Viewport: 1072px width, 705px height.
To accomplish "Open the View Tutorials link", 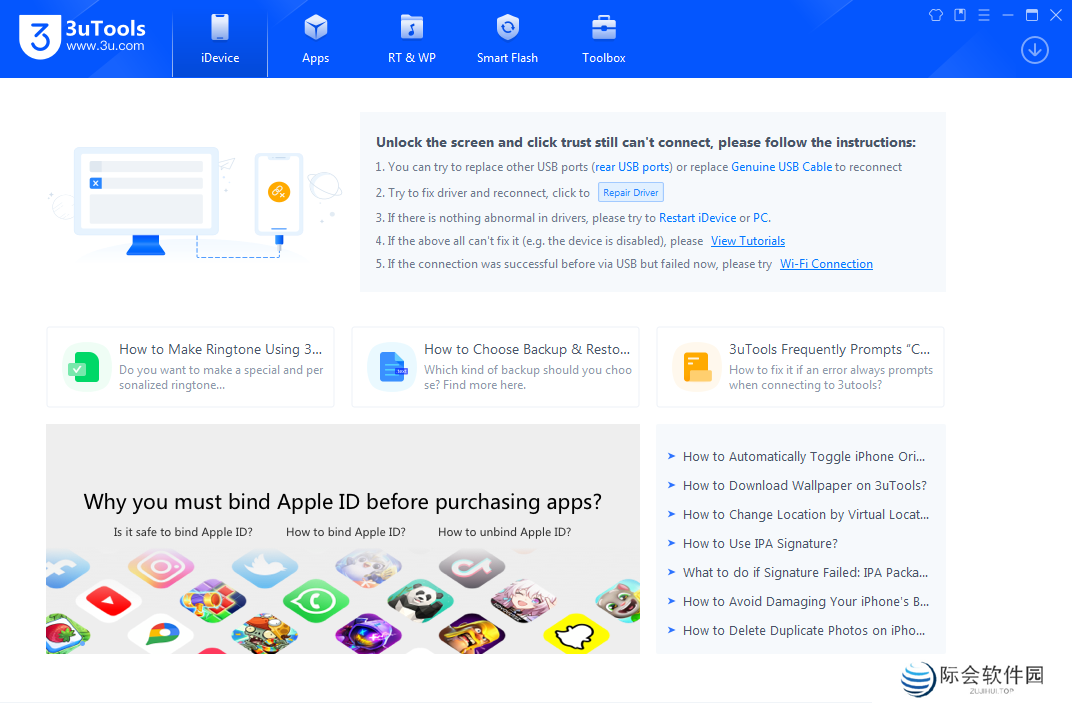I will click(747, 241).
